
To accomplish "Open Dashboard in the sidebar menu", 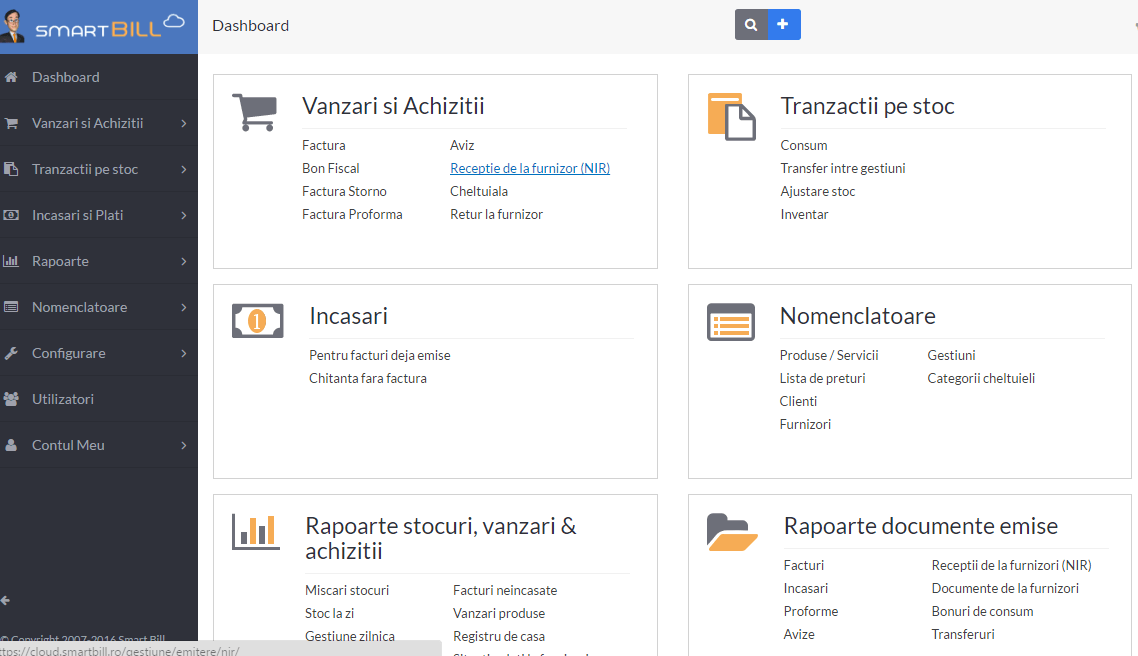I will click(x=99, y=77).
